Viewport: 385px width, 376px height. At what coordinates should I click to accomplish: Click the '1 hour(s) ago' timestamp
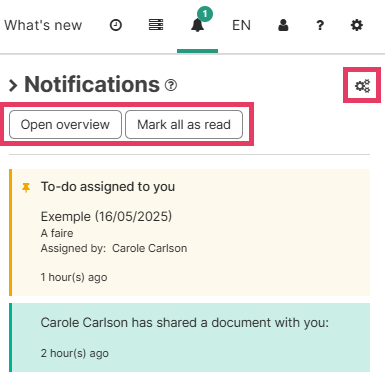click(x=74, y=277)
